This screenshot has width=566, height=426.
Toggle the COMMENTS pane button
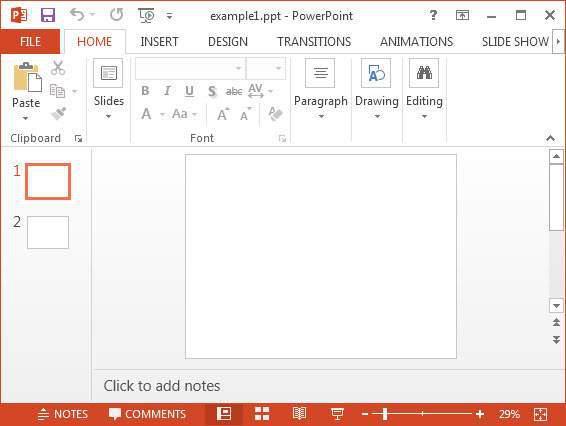tap(147, 414)
